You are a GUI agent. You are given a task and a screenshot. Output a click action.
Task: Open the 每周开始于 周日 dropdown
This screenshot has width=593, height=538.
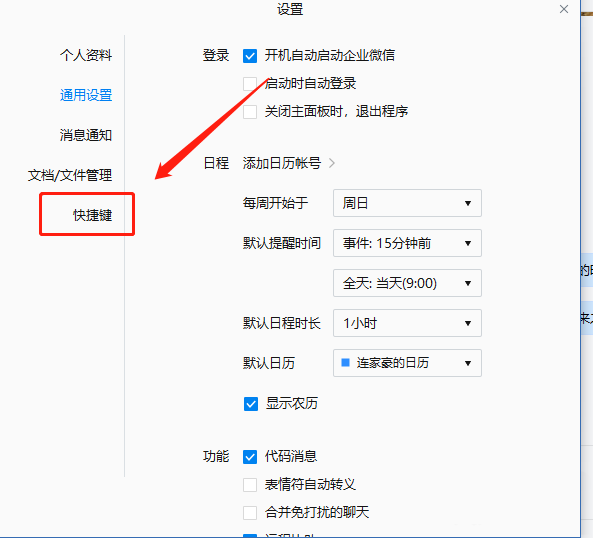(x=407, y=203)
